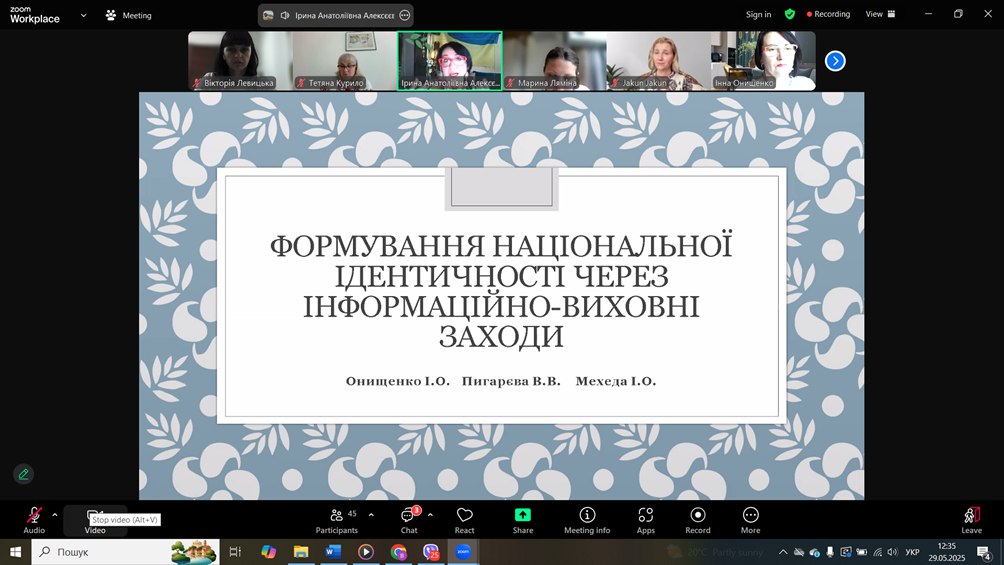Open the Windows Start menu
This screenshot has width=1004, height=565.
[15, 552]
